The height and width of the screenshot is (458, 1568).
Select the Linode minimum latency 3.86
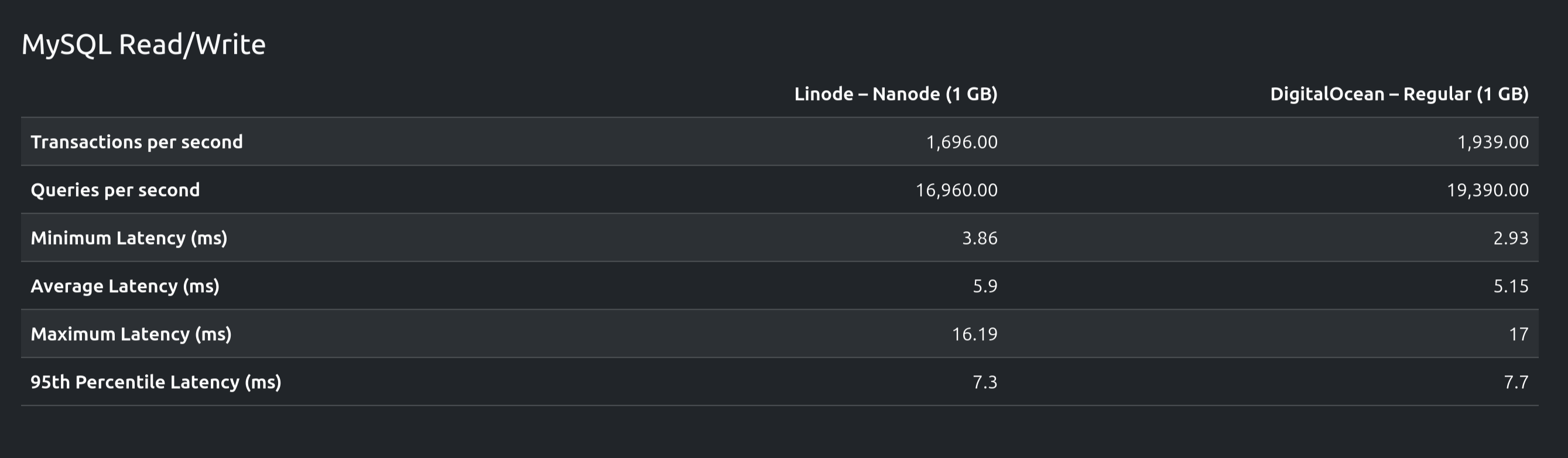pos(980,238)
